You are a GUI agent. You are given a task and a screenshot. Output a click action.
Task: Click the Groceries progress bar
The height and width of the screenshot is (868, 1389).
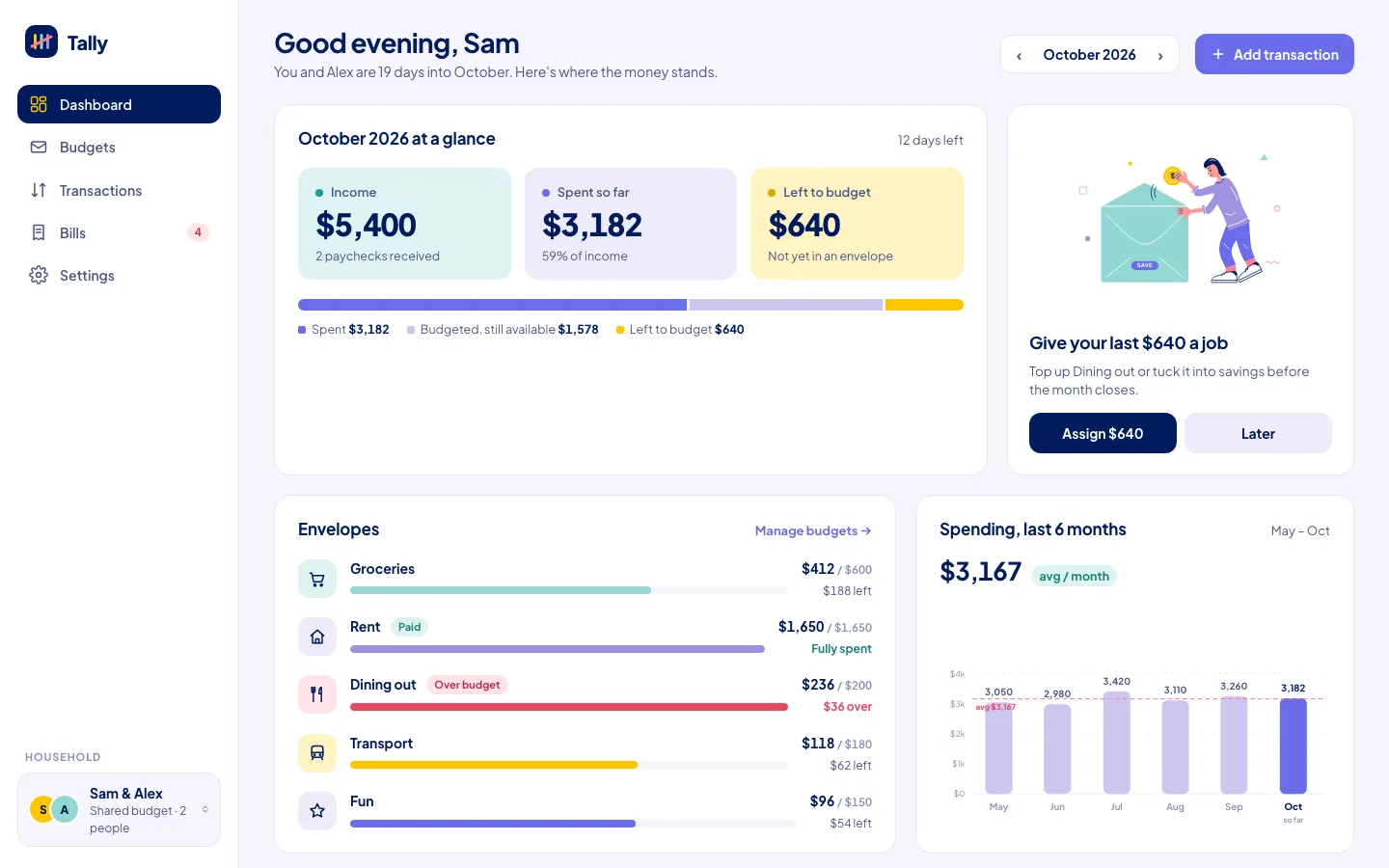569,590
